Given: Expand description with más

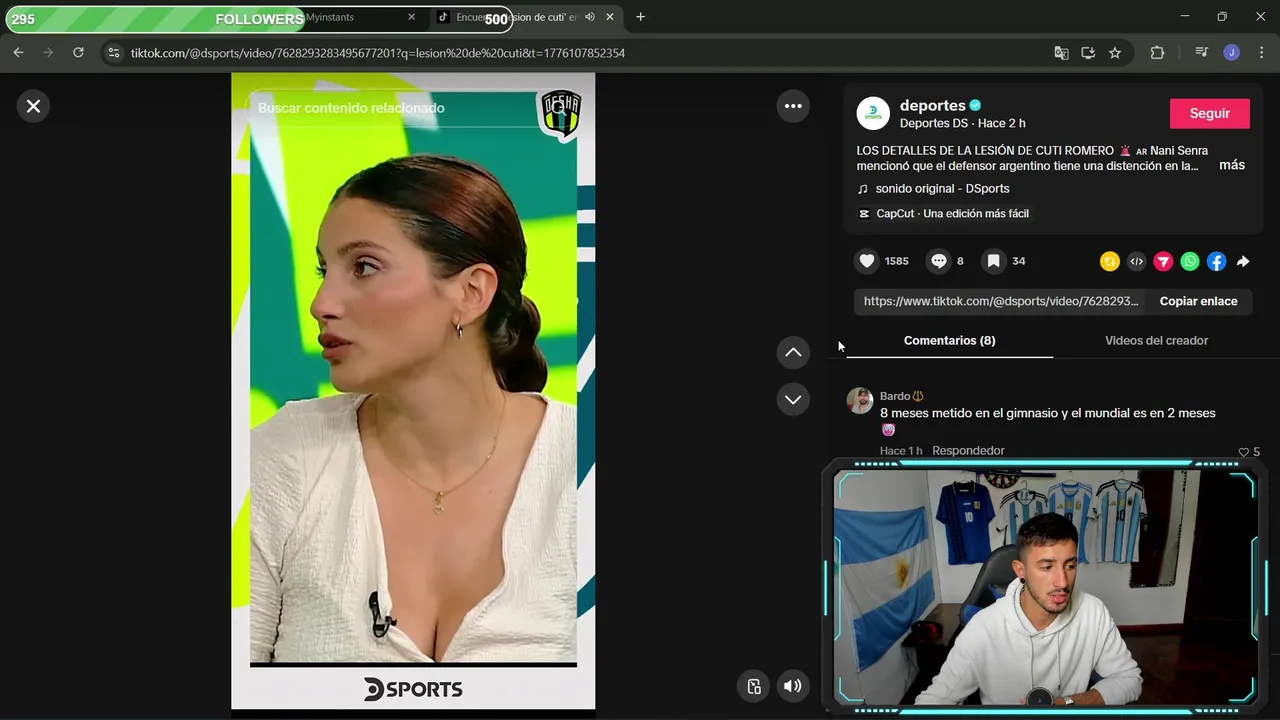Looking at the screenshot, I should click(1232, 165).
